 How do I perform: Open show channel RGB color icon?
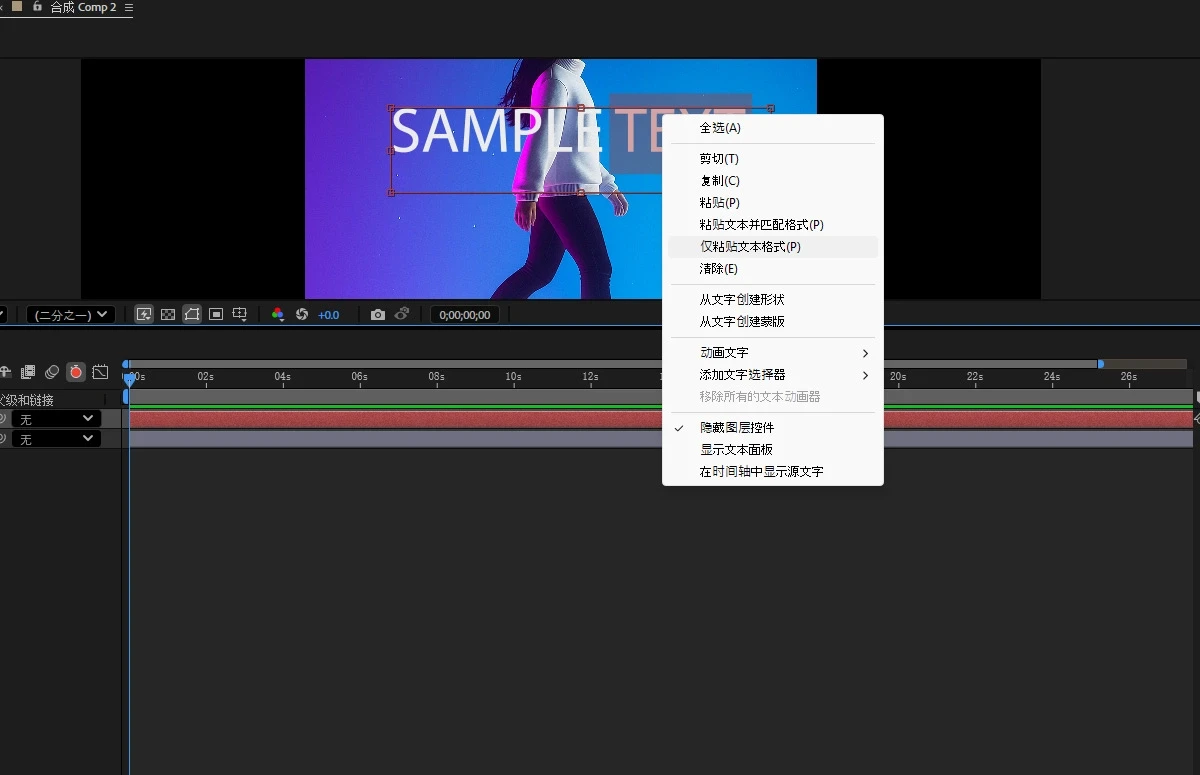coord(278,314)
